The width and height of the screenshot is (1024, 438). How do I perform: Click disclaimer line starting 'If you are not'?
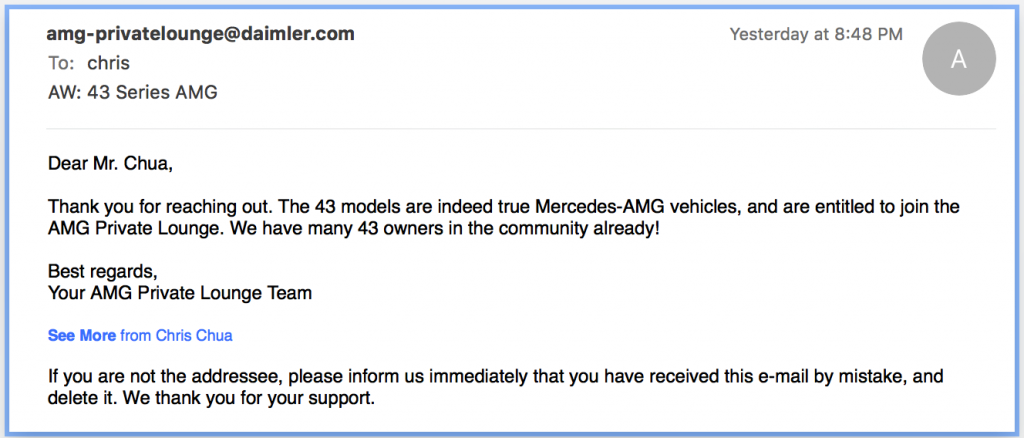pyautogui.click(x=496, y=377)
